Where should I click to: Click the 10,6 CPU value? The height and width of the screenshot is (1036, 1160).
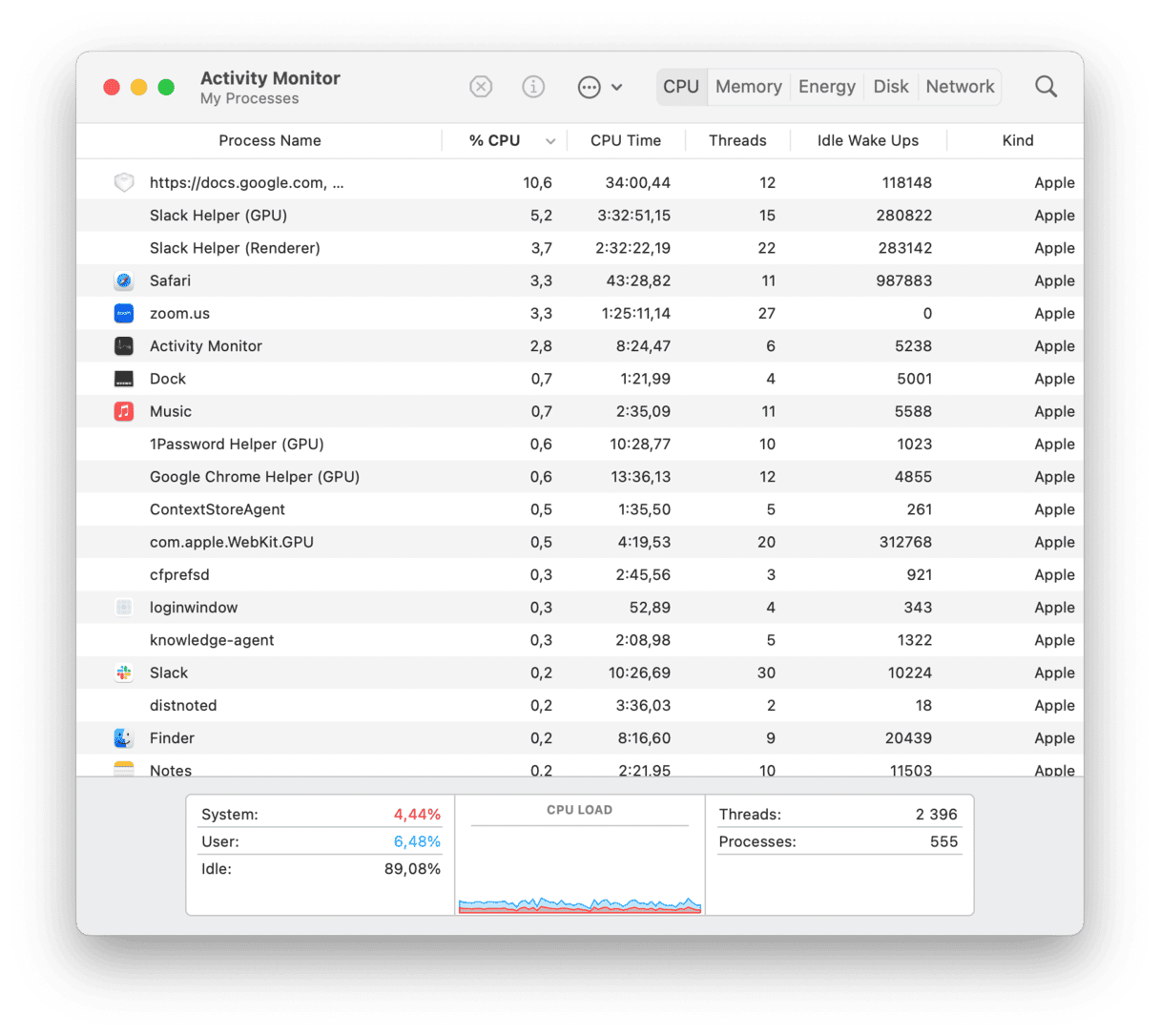click(537, 182)
